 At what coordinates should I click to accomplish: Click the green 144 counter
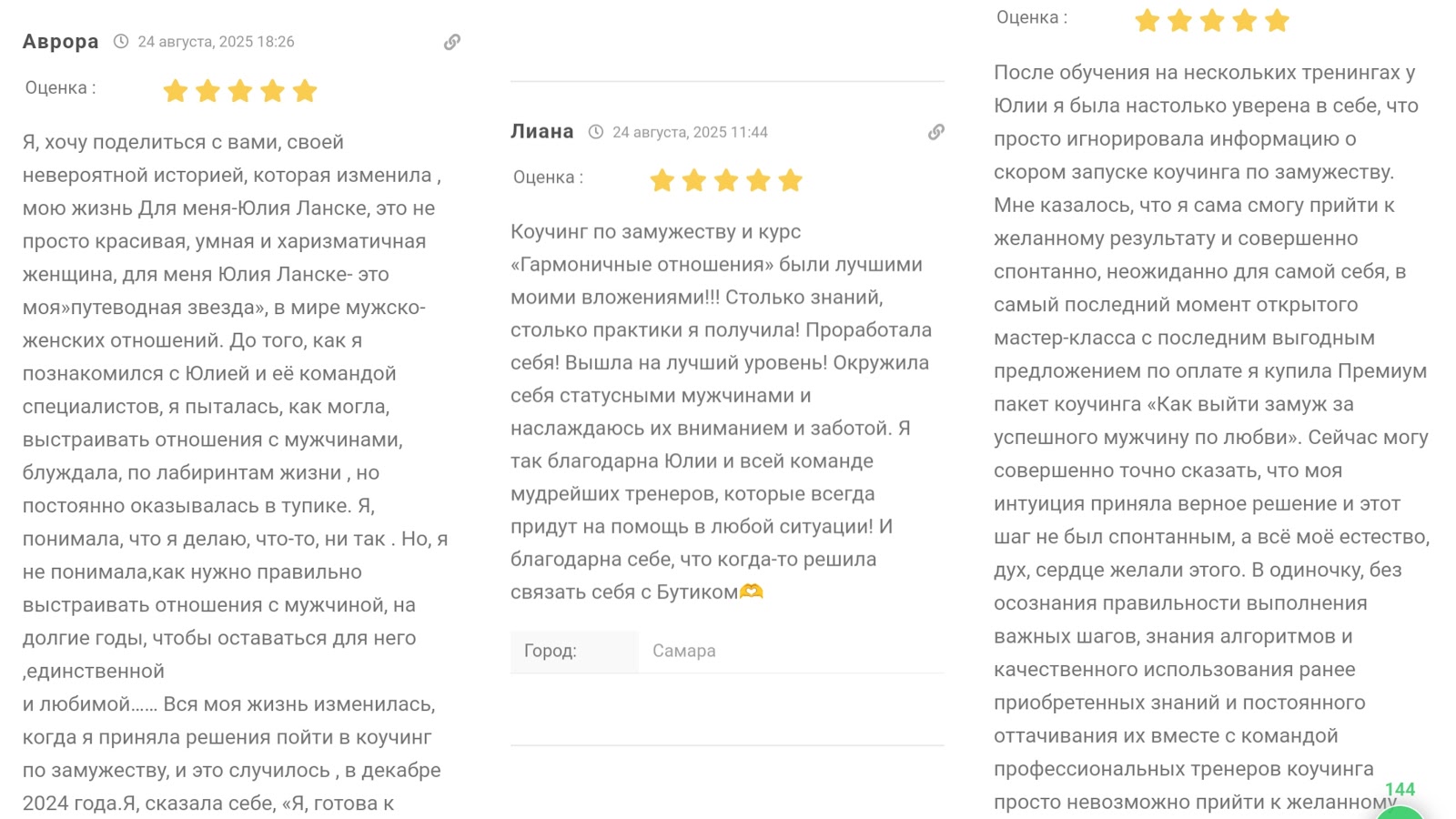click(x=1400, y=789)
